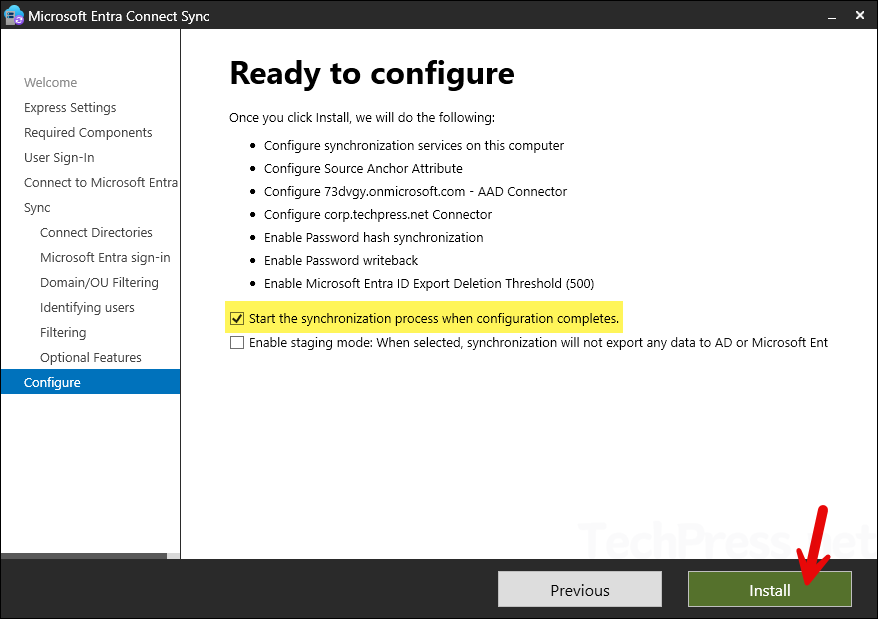Click 'Configure corp.techpress.net Connector' line
Image resolution: width=878 pixels, height=619 pixels.
(378, 215)
